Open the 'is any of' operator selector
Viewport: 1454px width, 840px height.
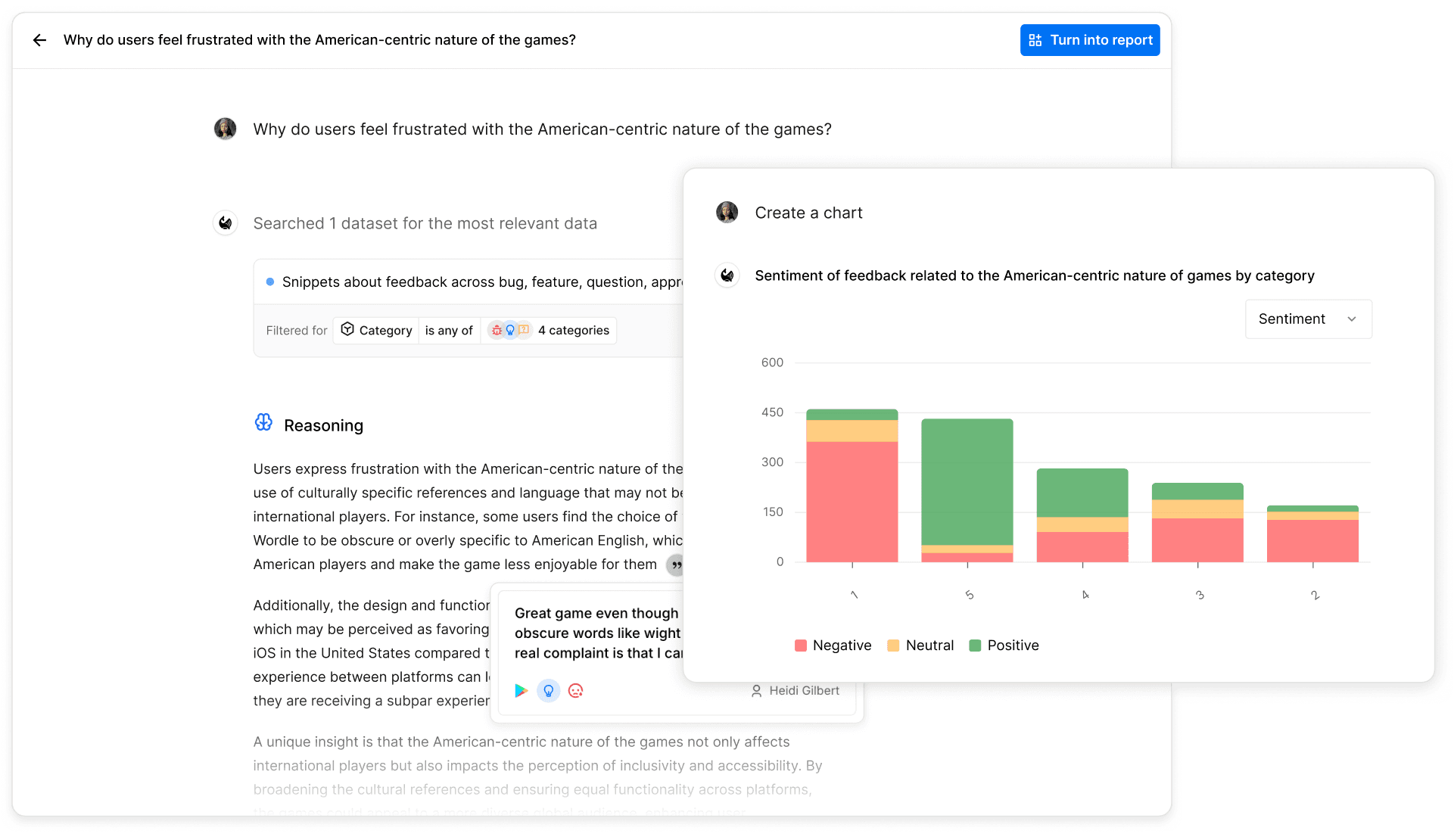(x=449, y=330)
